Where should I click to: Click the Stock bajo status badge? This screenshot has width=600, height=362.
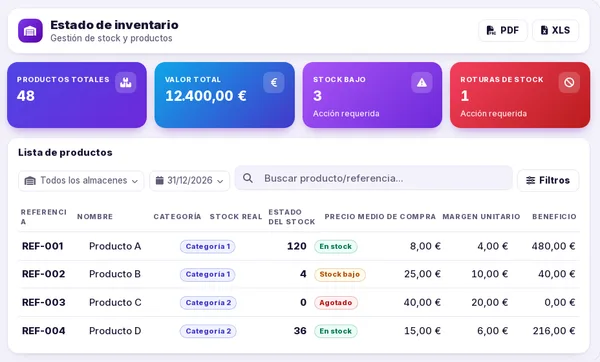(340, 274)
